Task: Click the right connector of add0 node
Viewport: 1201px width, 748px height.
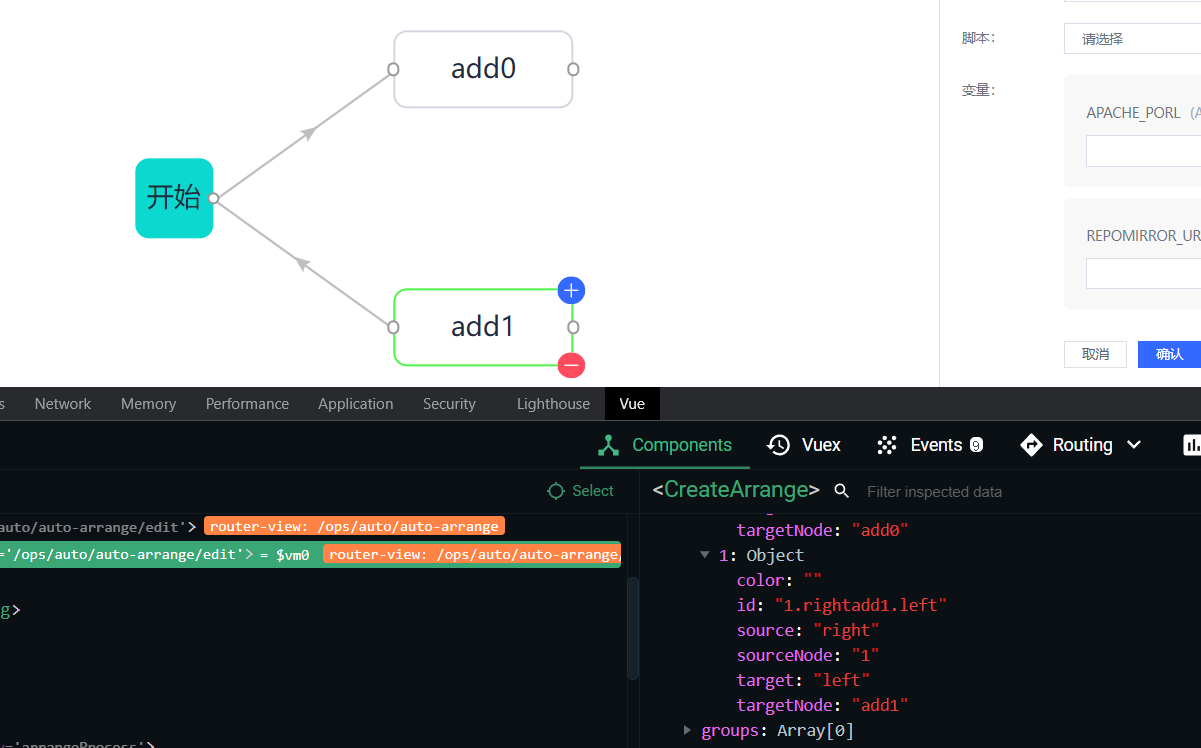Action: click(573, 69)
